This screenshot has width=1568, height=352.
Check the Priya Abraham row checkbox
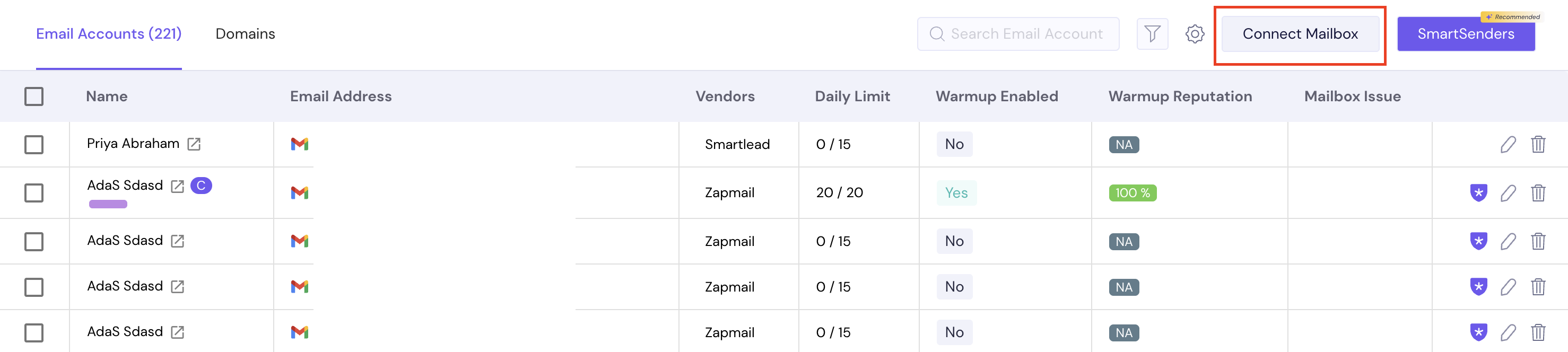point(34,145)
